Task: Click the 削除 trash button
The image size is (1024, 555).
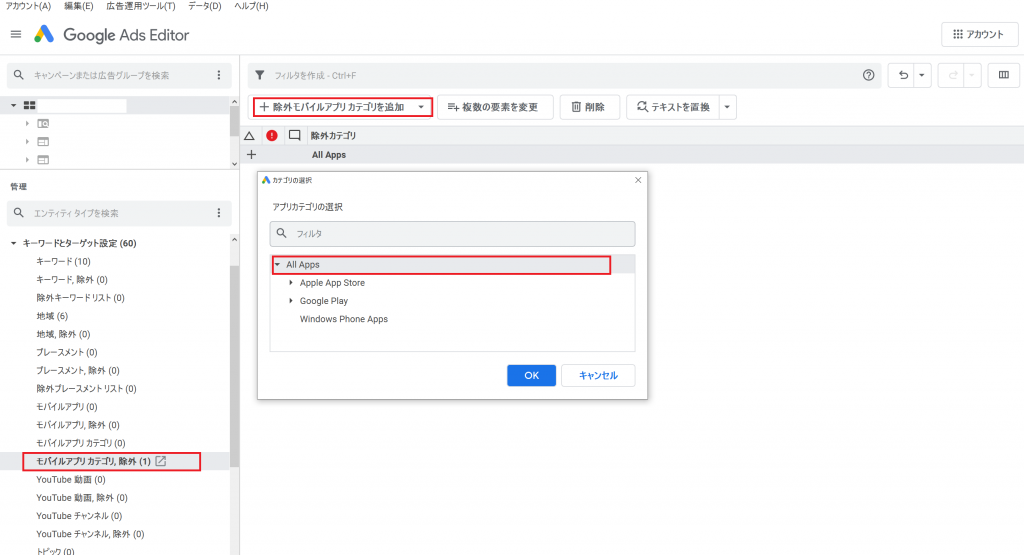Action: (589, 107)
